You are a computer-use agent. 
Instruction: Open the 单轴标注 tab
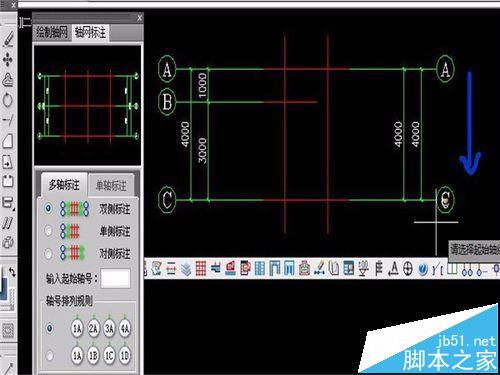(x=111, y=185)
